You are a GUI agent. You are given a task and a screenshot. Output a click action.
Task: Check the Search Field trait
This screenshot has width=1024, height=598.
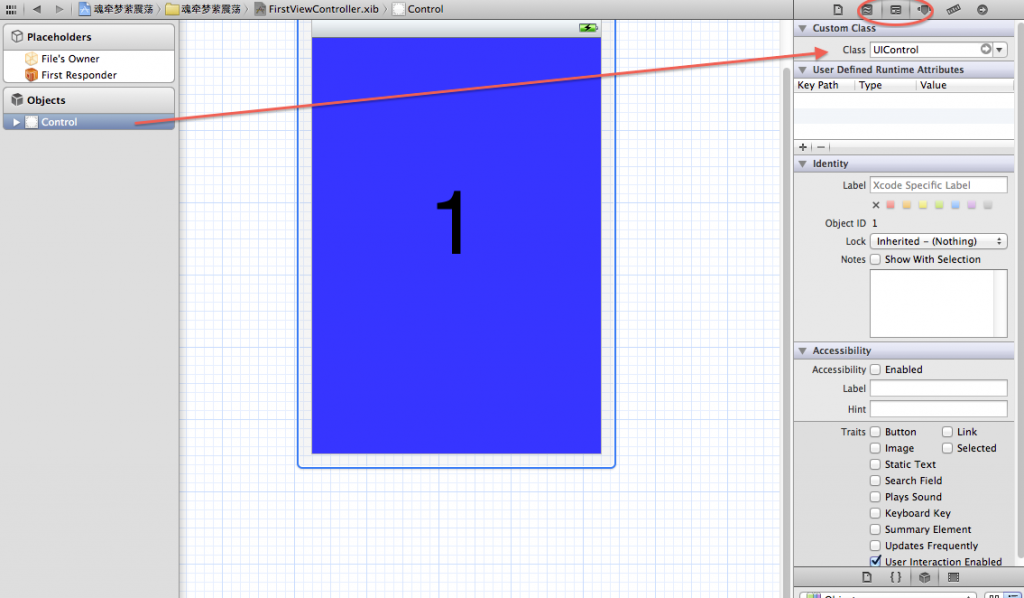[875, 480]
